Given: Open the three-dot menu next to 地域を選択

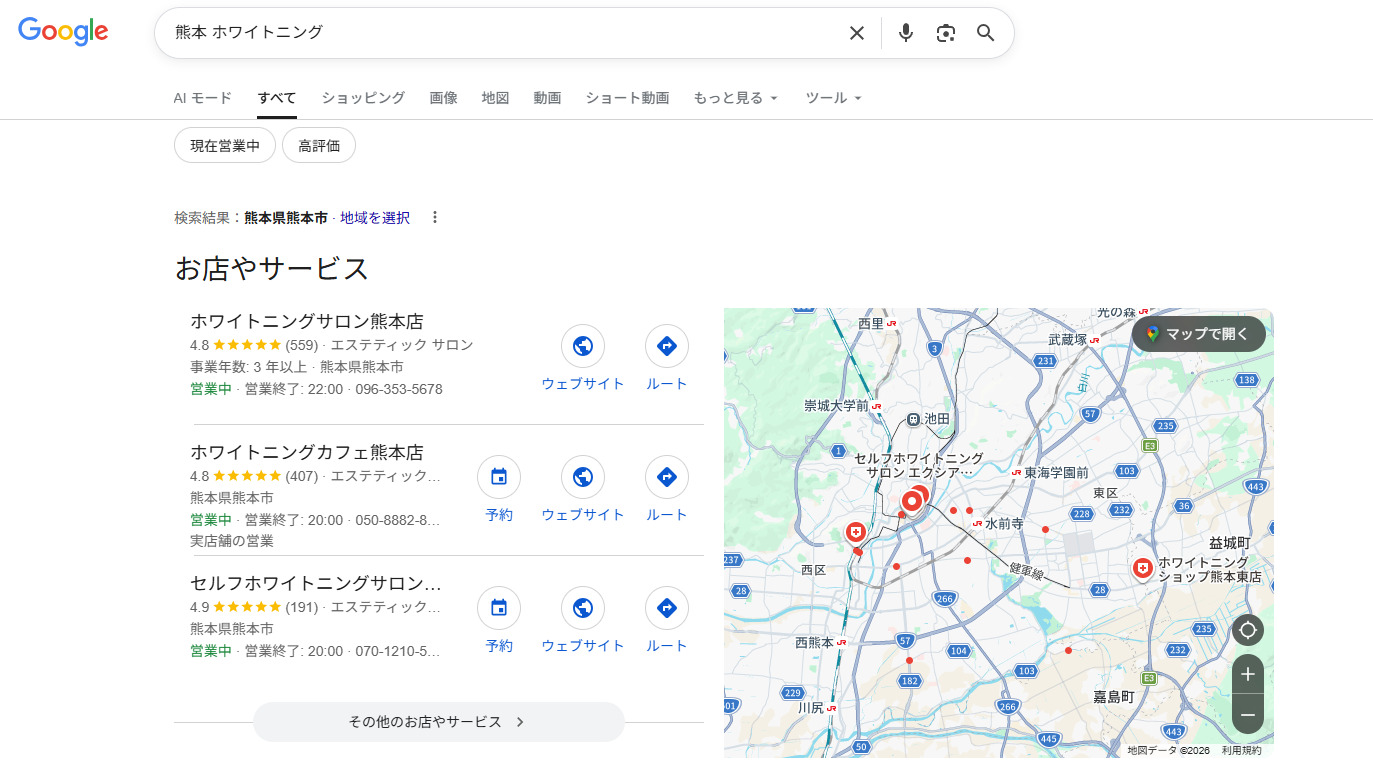Looking at the screenshot, I should point(435,217).
